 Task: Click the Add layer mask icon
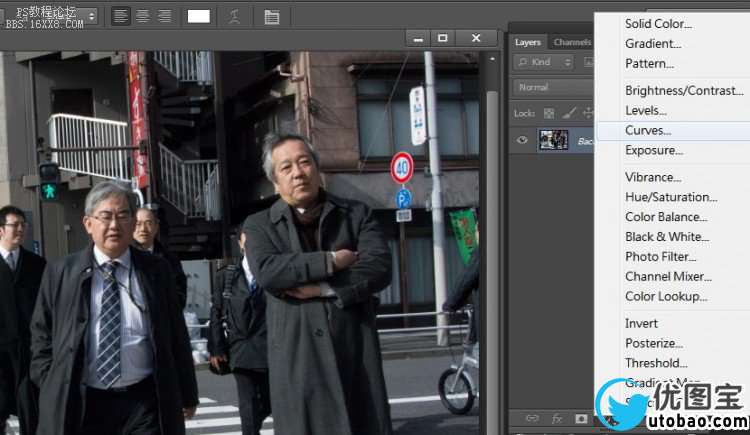coord(581,419)
